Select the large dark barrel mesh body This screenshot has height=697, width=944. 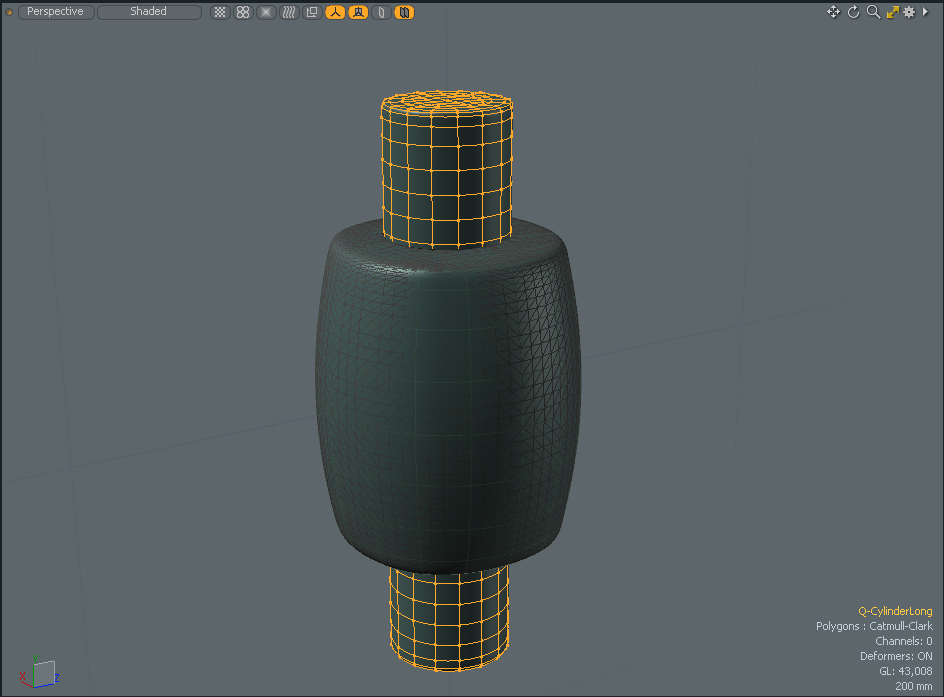[x=447, y=400]
